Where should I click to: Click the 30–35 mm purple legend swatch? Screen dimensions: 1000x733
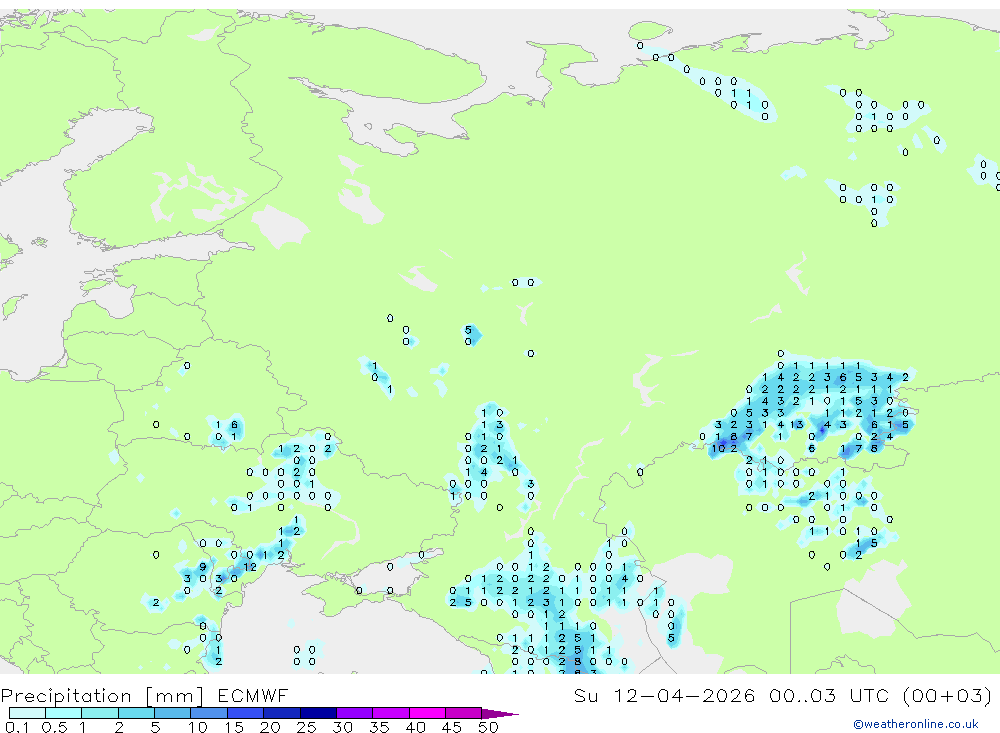coord(355,713)
